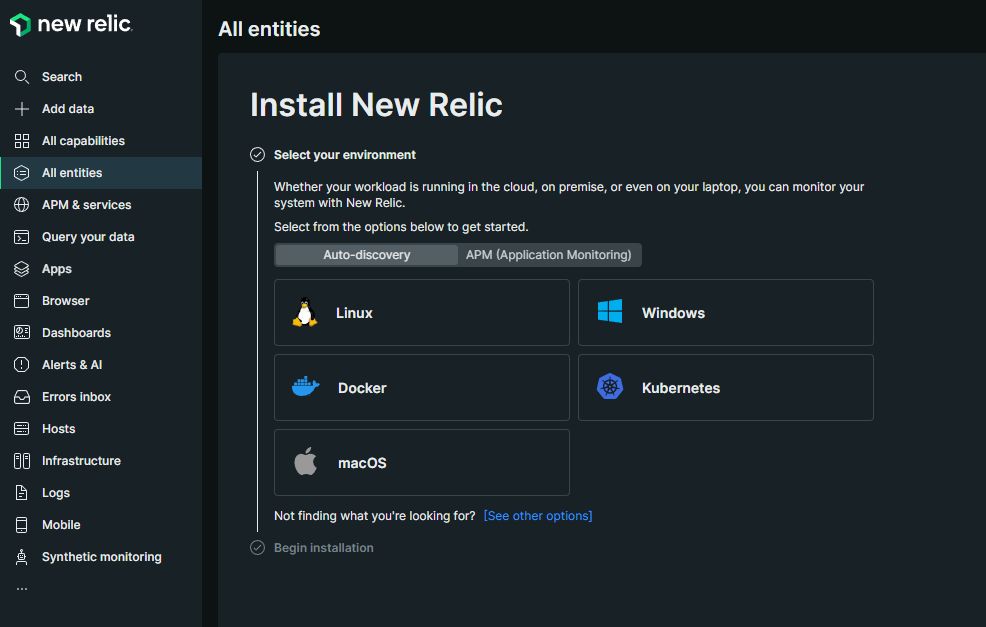The height and width of the screenshot is (627, 986).
Task: Click the Add data plus icon
Action: [21, 109]
